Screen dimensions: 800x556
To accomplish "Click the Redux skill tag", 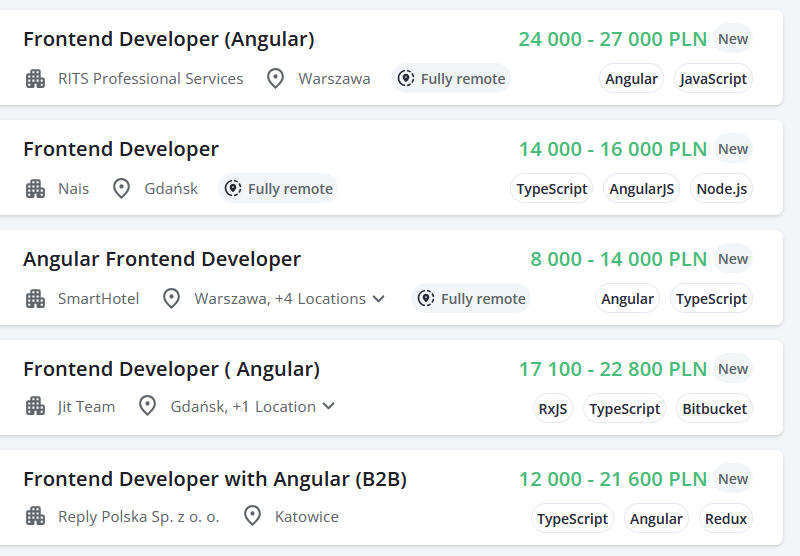I will click(725, 519).
